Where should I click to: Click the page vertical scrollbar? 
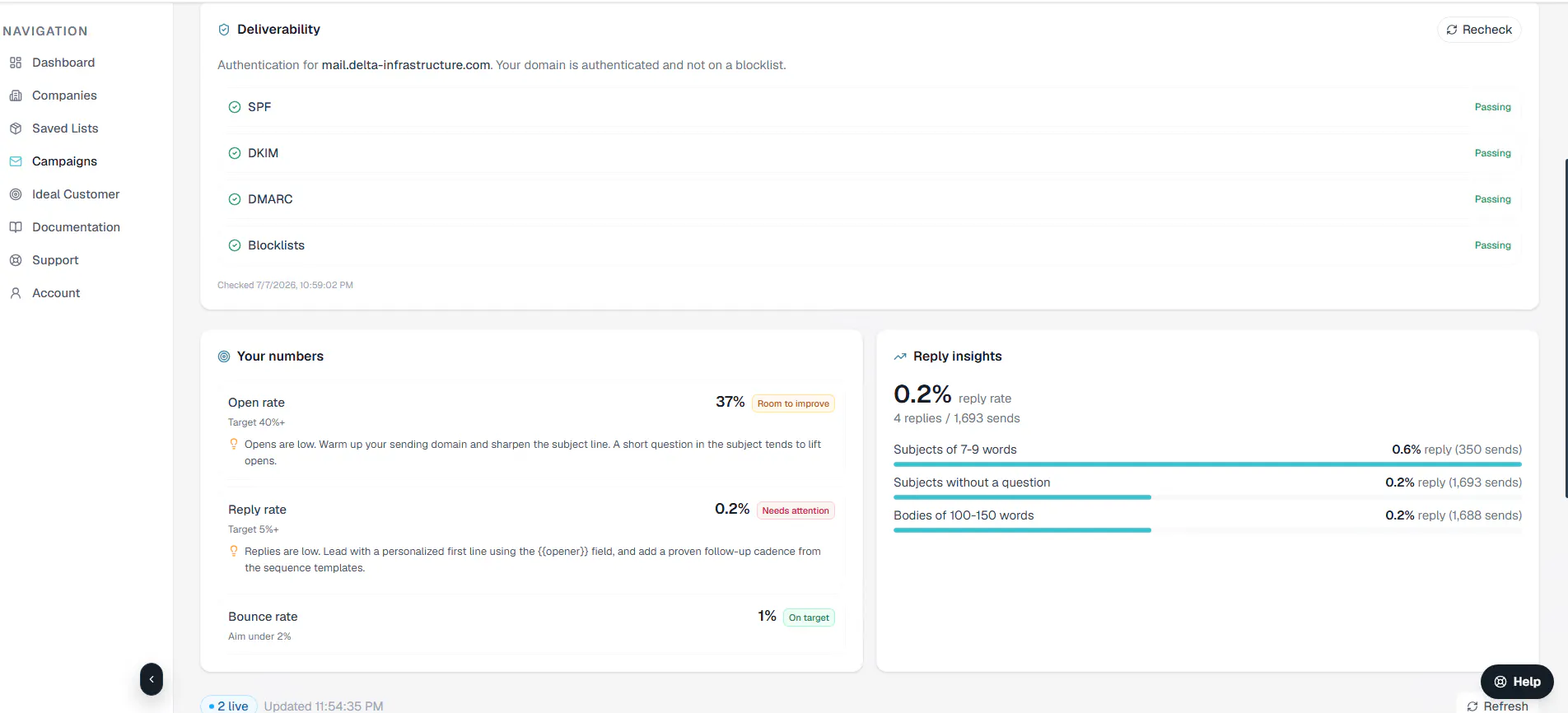coord(1565,329)
